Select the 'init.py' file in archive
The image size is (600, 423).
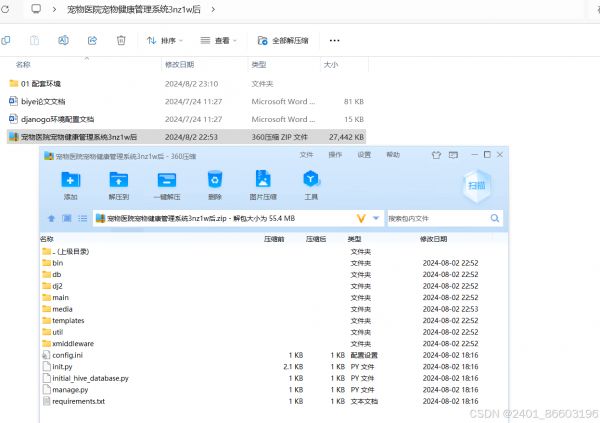[57, 366]
